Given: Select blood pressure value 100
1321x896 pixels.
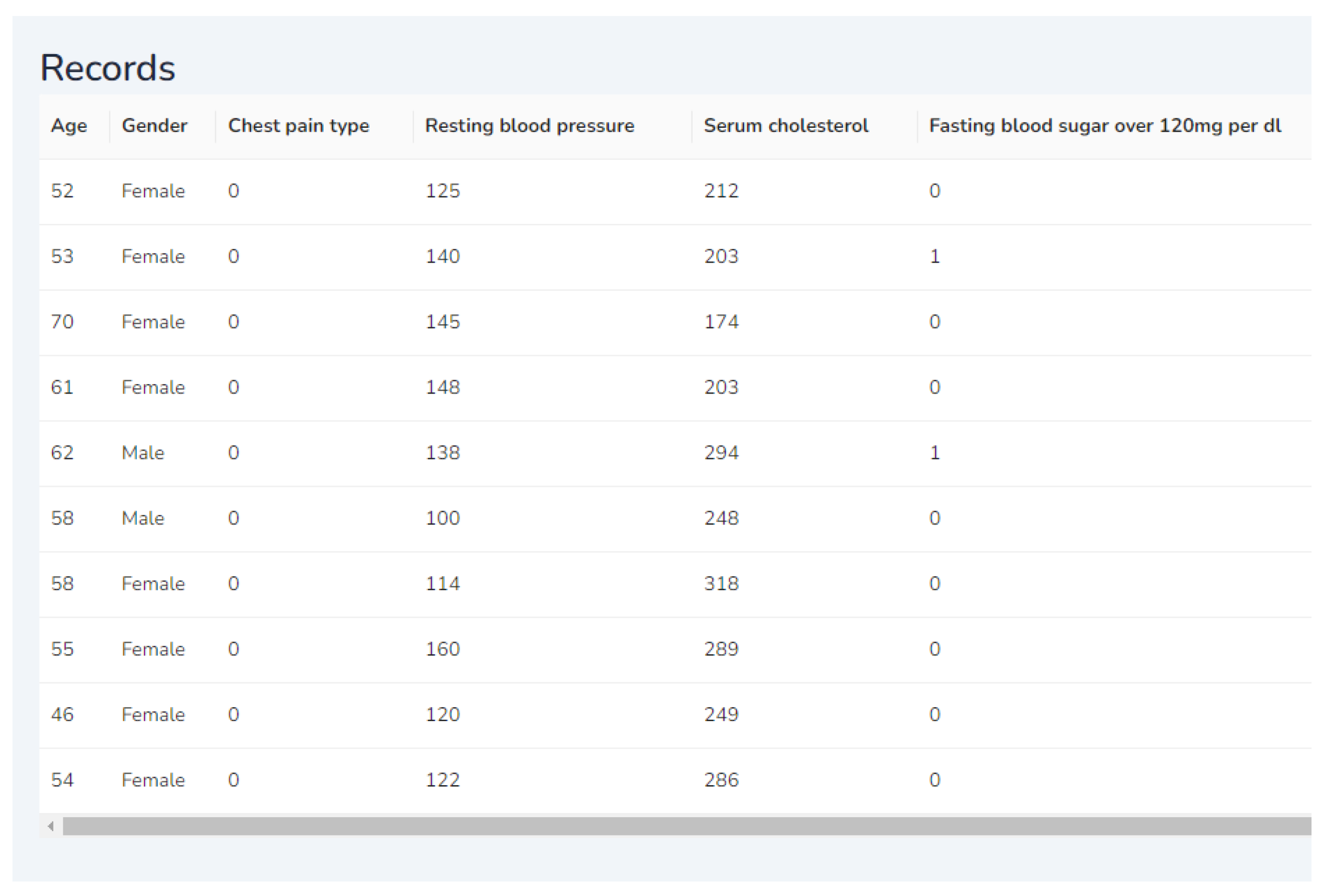Looking at the screenshot, I should tap(442, 518).
